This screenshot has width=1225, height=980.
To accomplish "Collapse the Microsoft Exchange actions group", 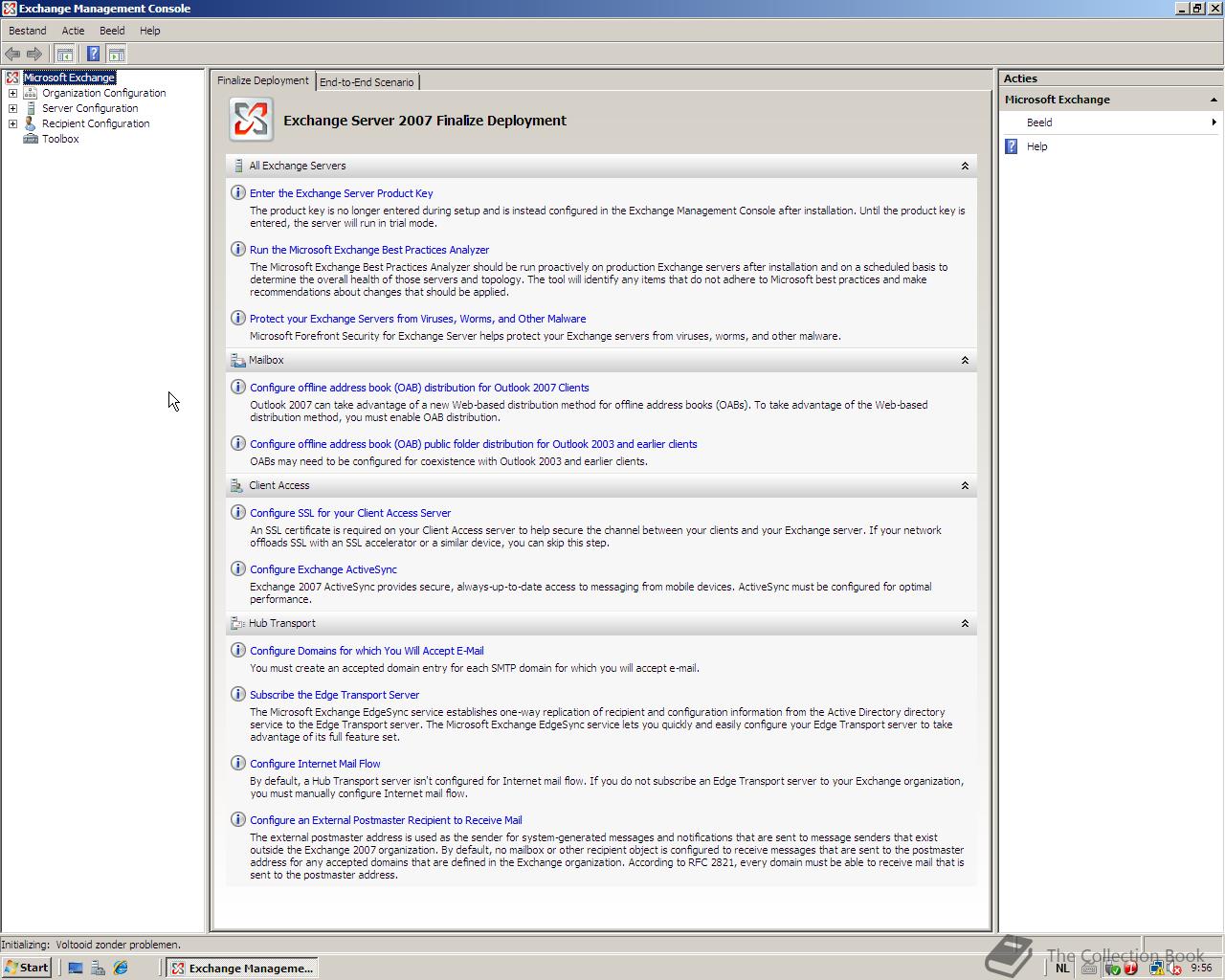I will 1214,100.
